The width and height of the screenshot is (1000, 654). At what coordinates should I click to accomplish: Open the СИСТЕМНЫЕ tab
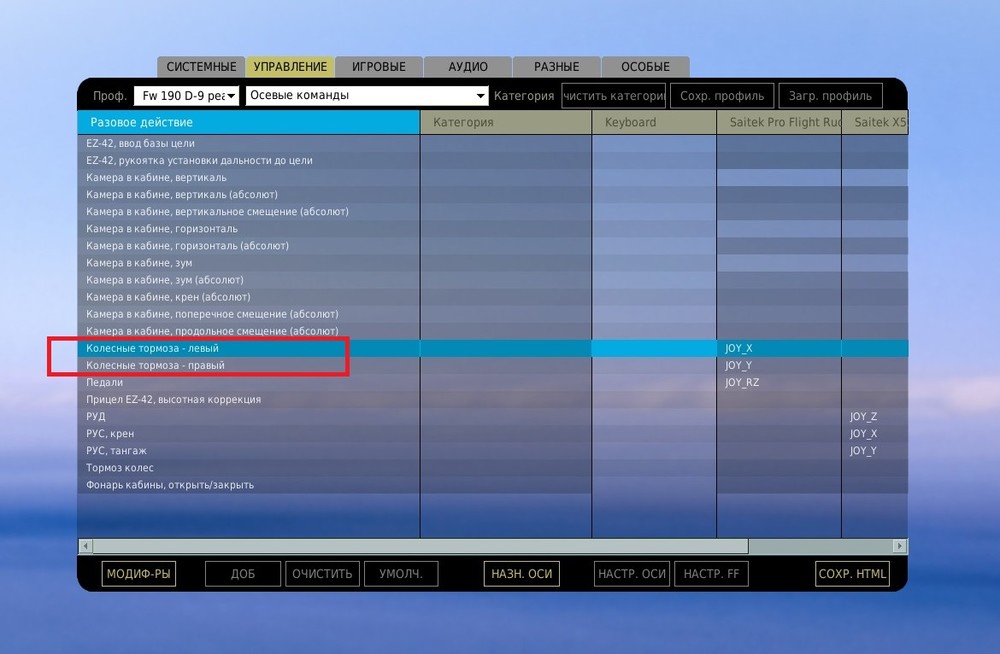(x=201, y=67)
